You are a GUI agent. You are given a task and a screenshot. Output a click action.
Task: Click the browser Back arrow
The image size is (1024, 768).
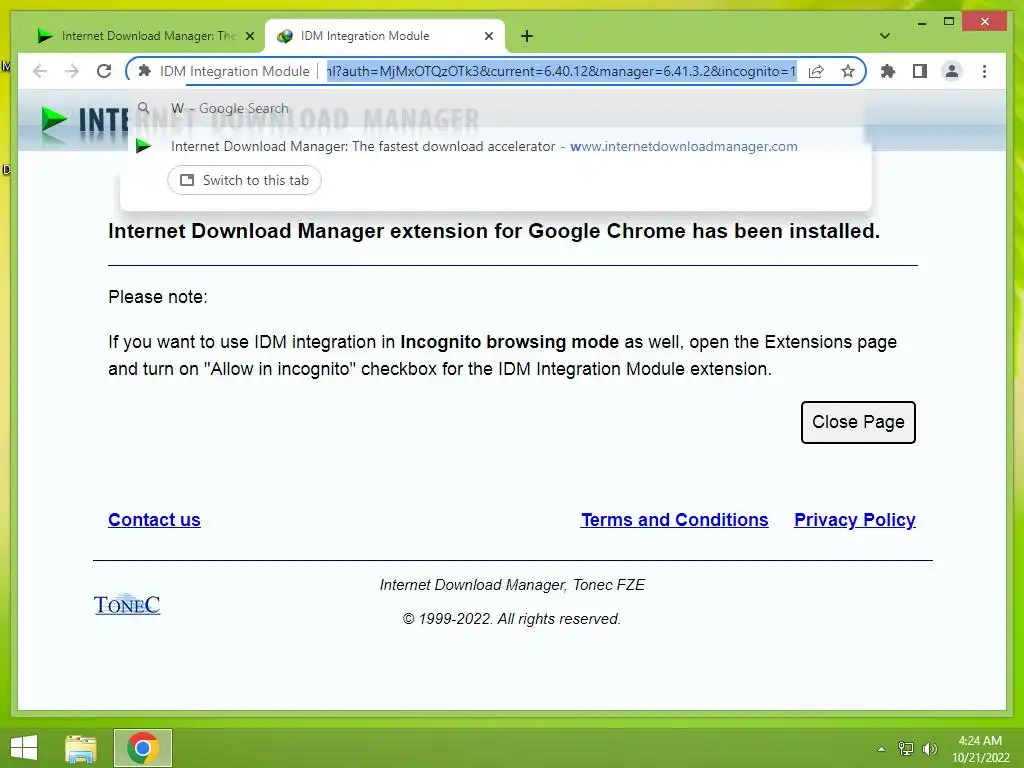click(40, 71)
